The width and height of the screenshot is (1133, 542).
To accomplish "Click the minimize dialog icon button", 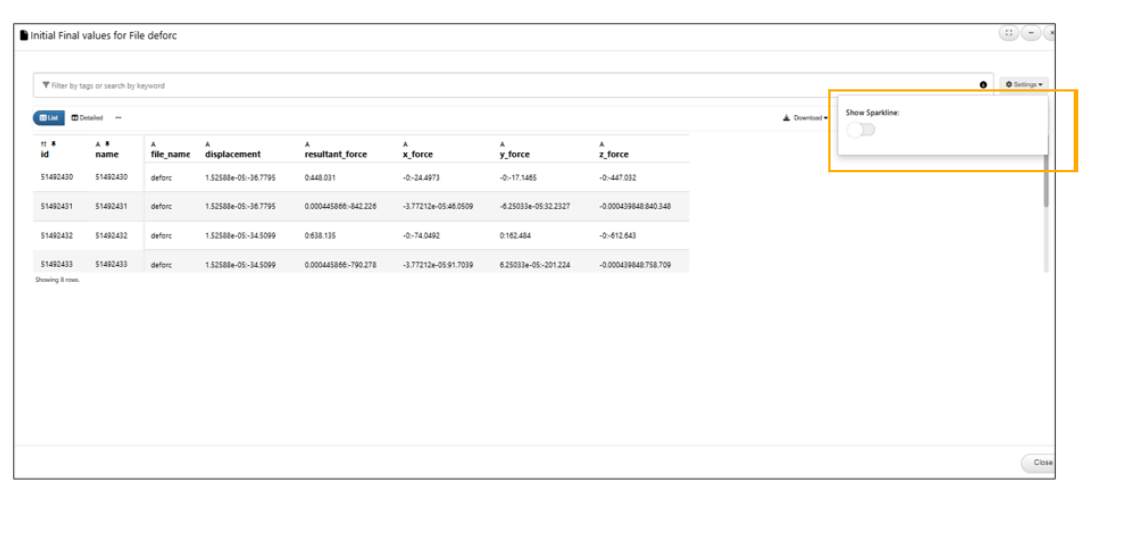I will click(x=1031, y=33).
